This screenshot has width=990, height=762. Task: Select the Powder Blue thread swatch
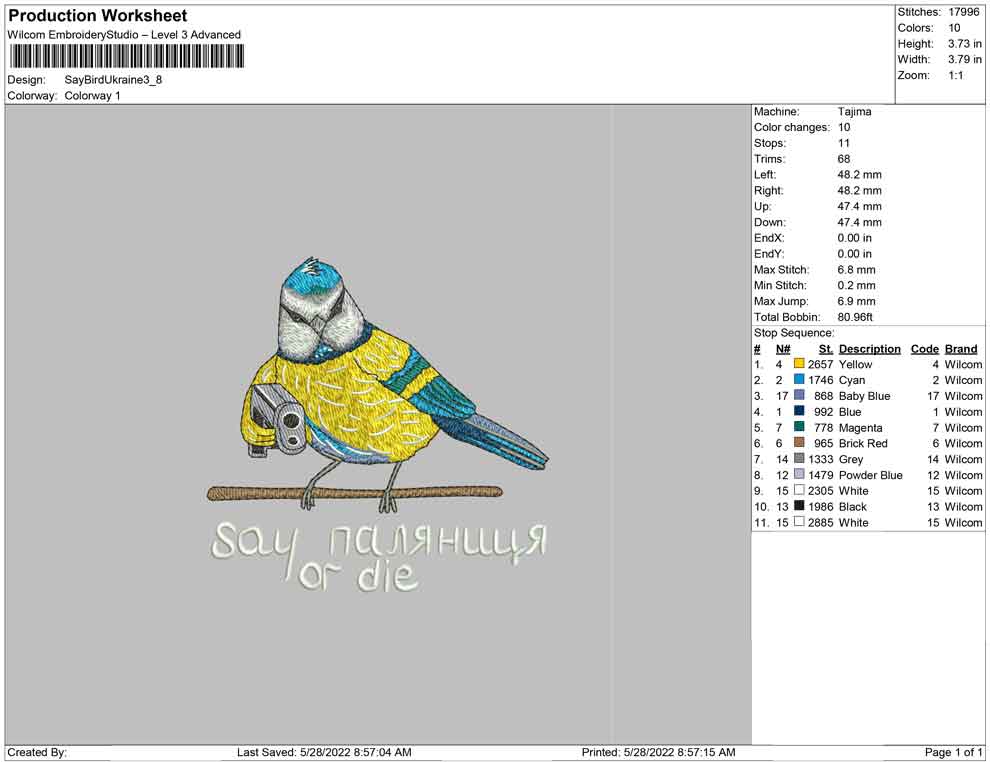pos(799,475)
